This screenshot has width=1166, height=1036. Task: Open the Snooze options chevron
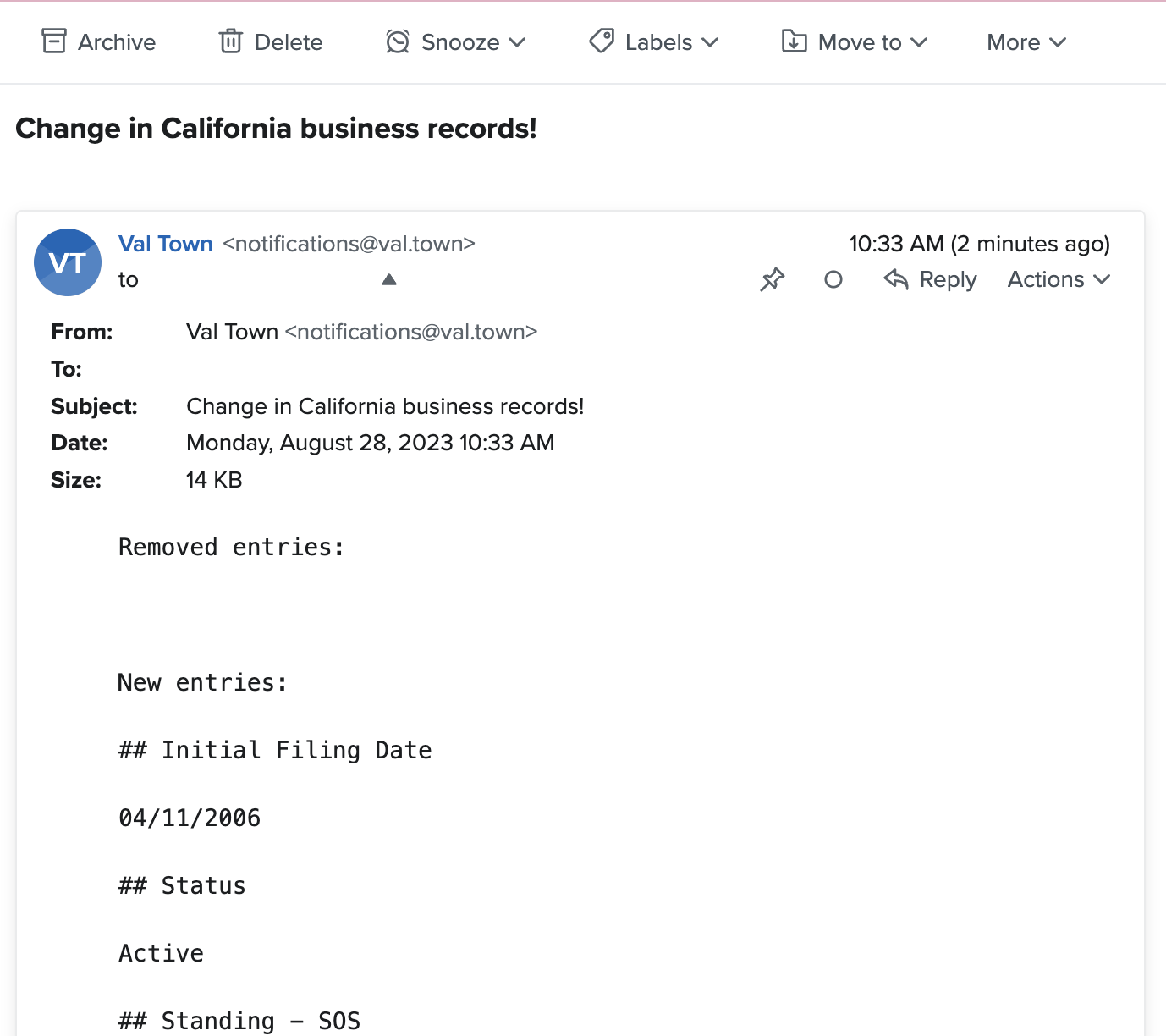[x=518, y=42]
